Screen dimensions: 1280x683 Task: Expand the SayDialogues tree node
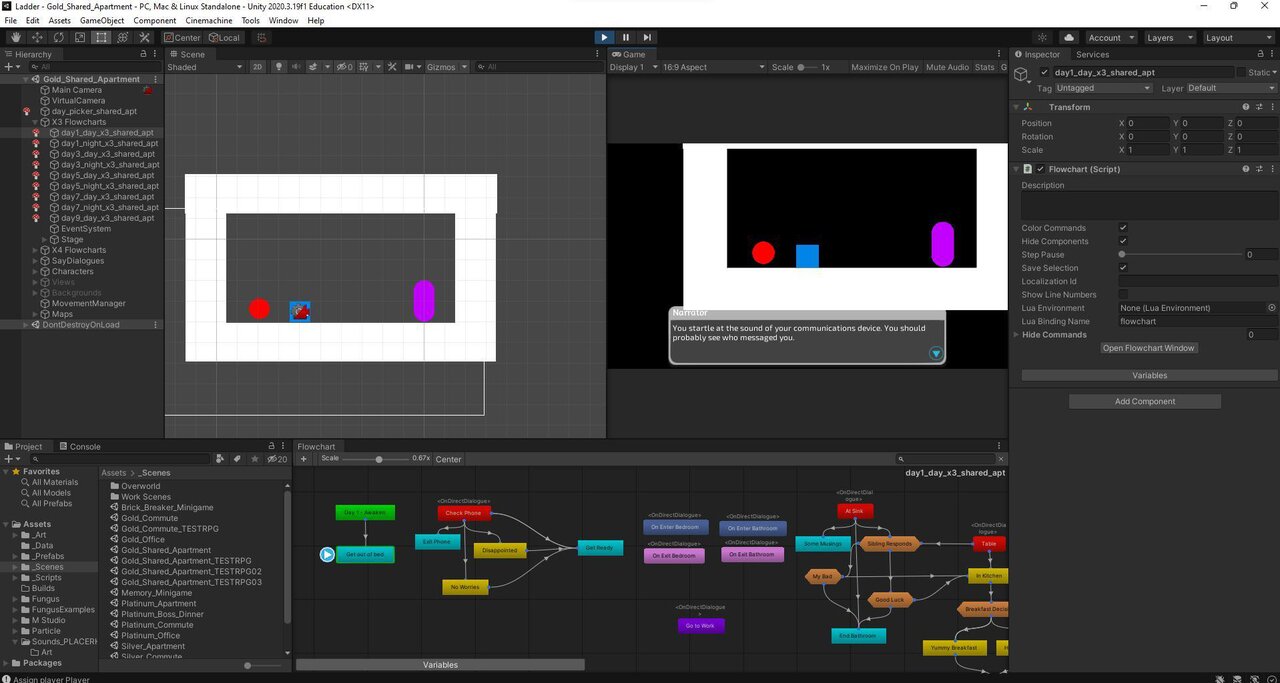click(x=35, y=261)
